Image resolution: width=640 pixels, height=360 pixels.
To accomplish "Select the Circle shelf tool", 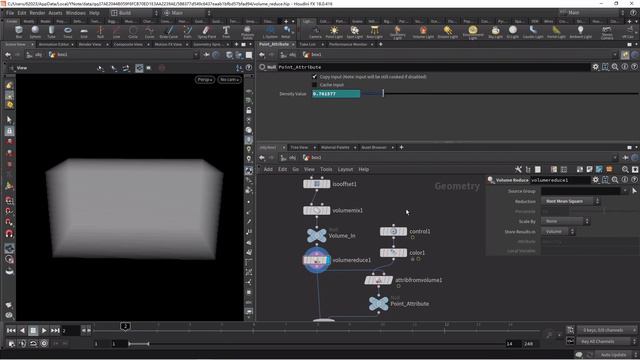I will [133, 31].
